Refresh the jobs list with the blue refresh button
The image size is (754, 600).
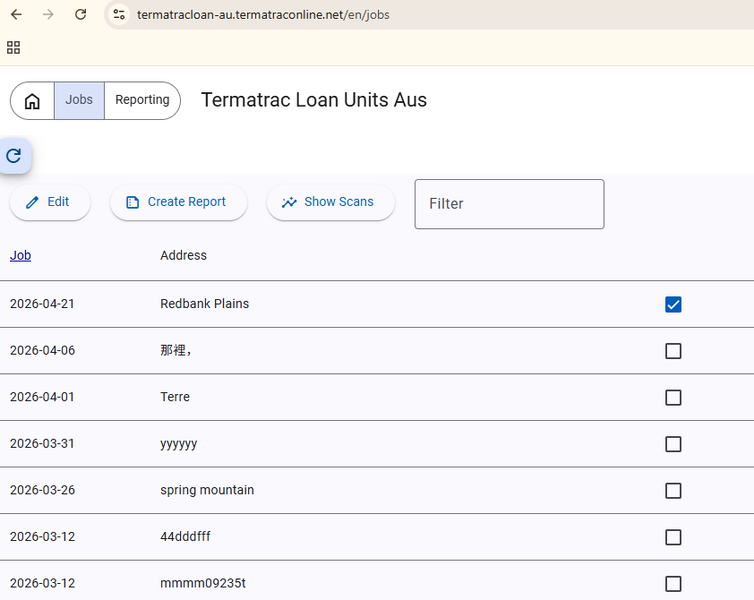click(14, 156)
